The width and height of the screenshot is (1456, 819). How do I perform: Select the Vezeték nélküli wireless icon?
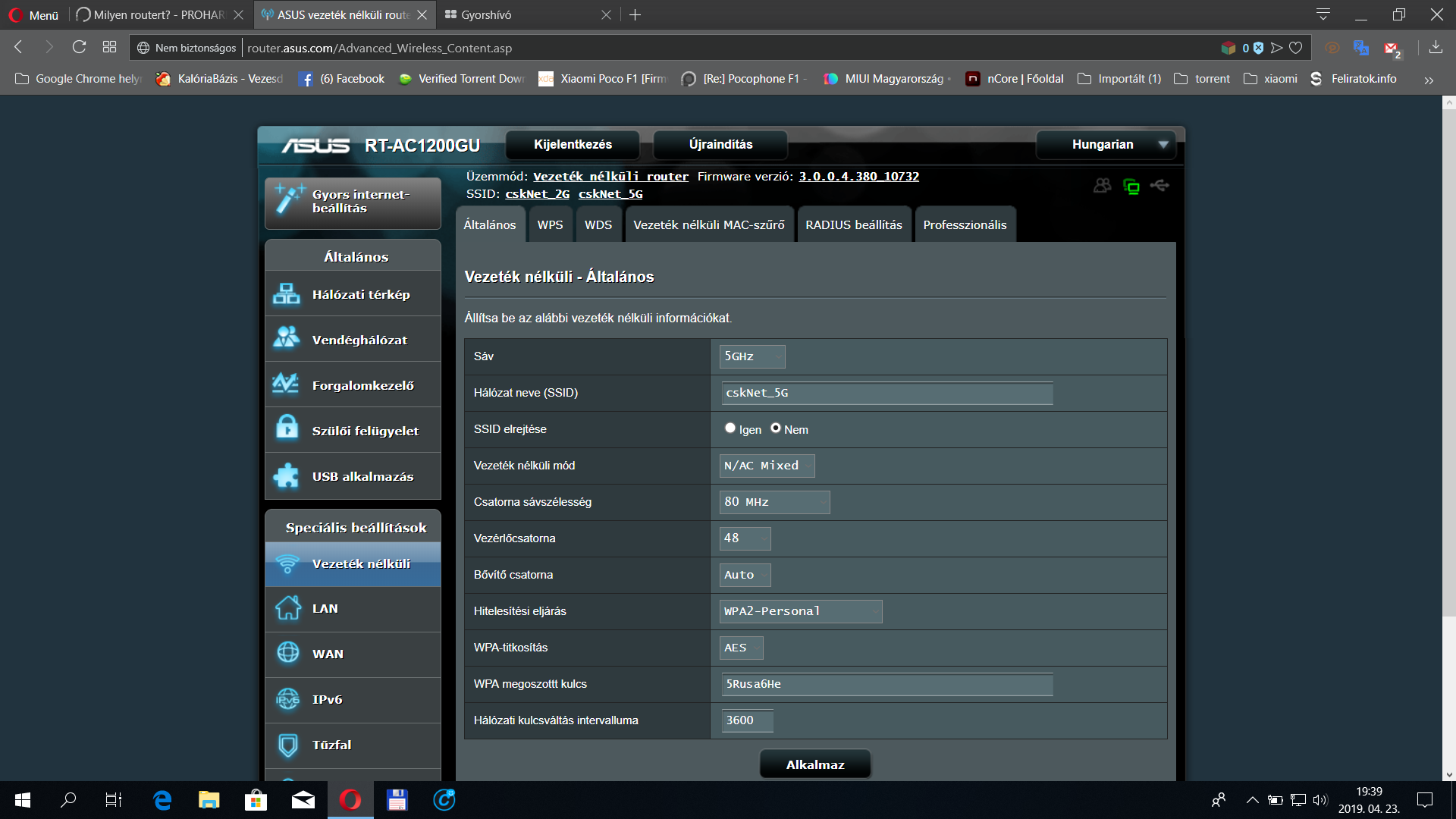(x=287, y=563)
